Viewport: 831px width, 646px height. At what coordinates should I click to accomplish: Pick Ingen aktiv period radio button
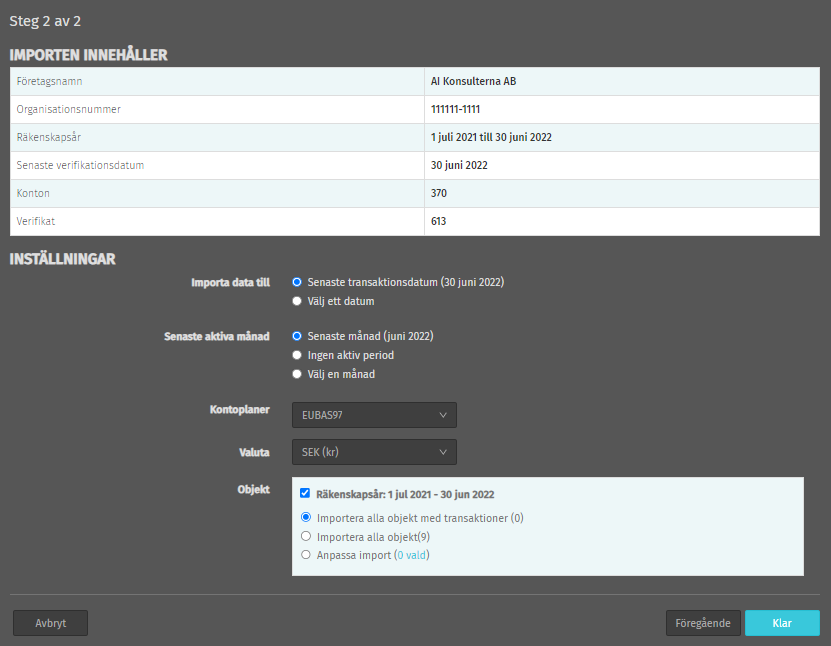(x=297, y=355)
